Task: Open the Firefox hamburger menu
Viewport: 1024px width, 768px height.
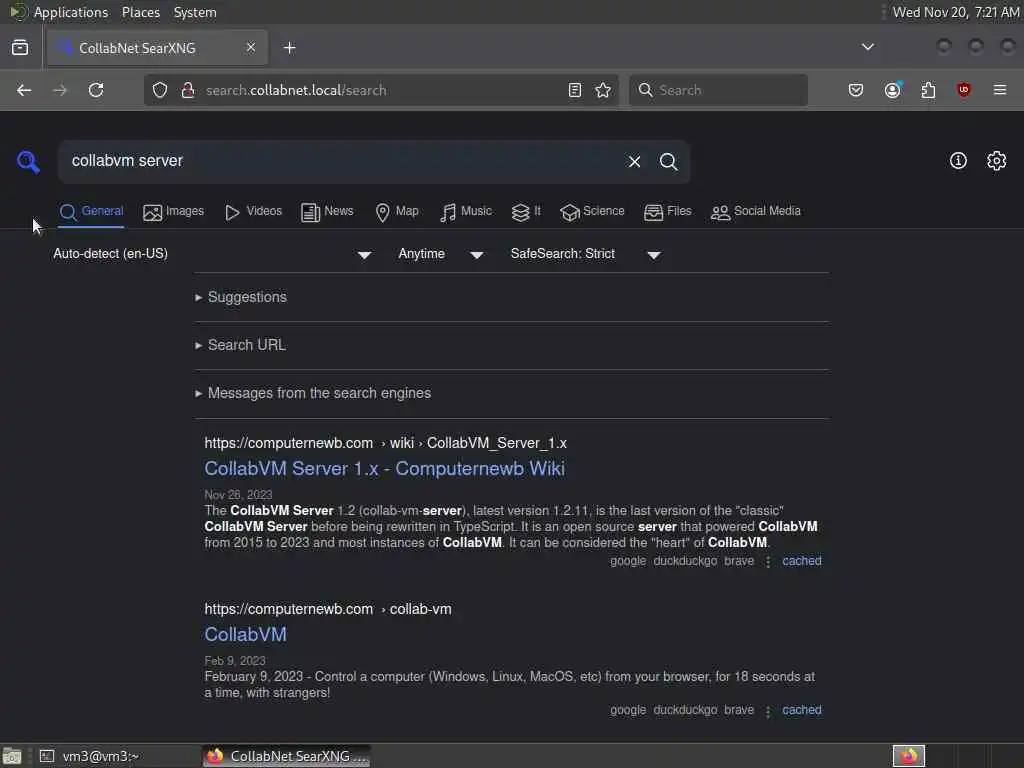Action: click(1000, 90)
